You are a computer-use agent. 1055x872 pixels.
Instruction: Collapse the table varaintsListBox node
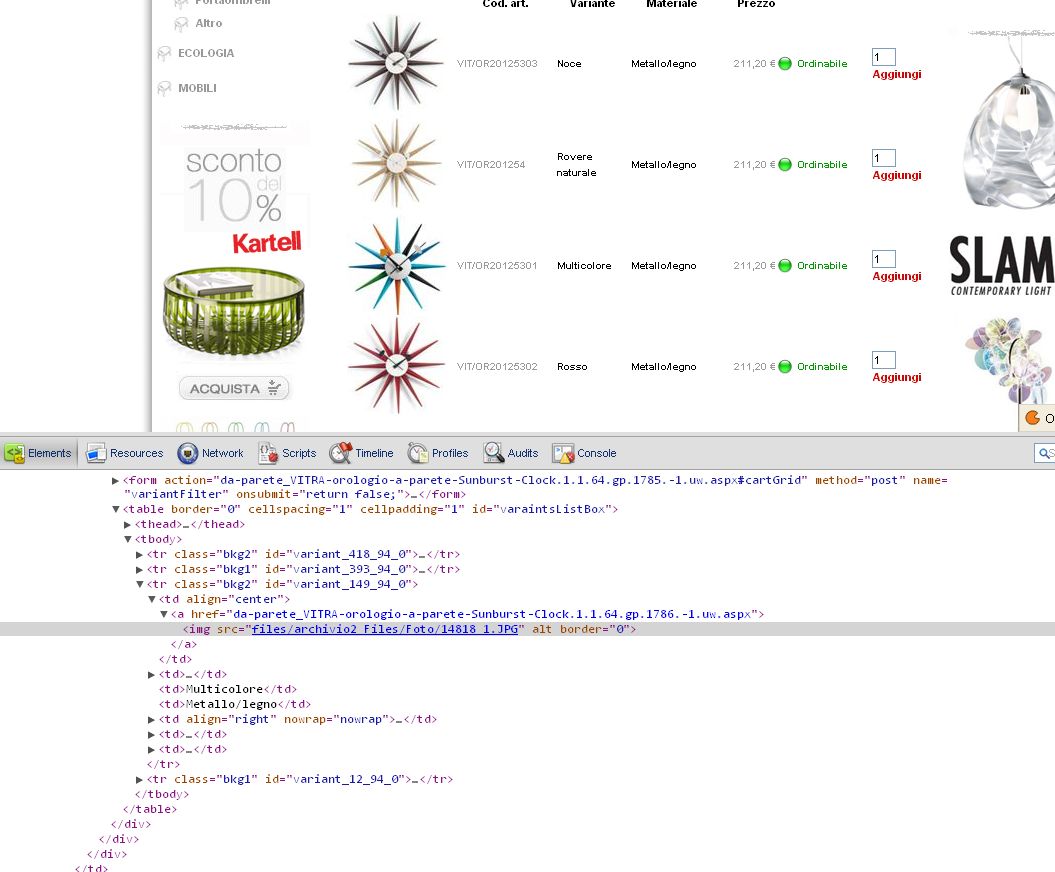click(115, 509)
